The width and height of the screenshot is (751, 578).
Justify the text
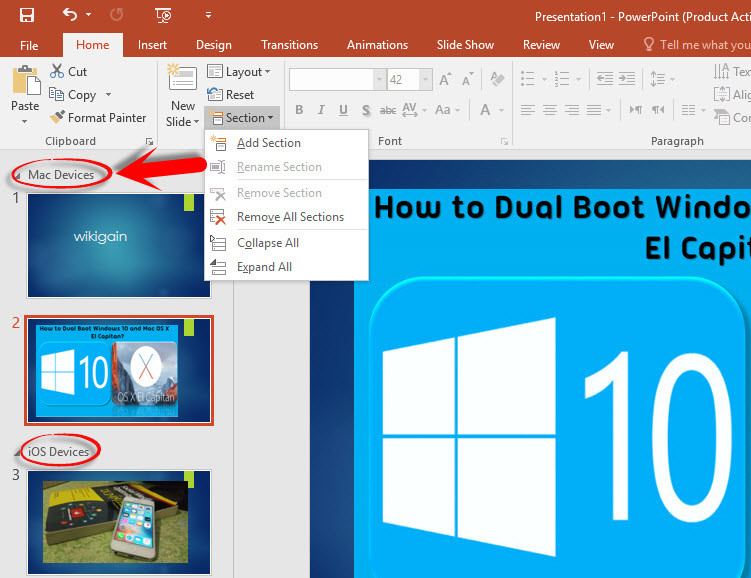coord(594,110)
